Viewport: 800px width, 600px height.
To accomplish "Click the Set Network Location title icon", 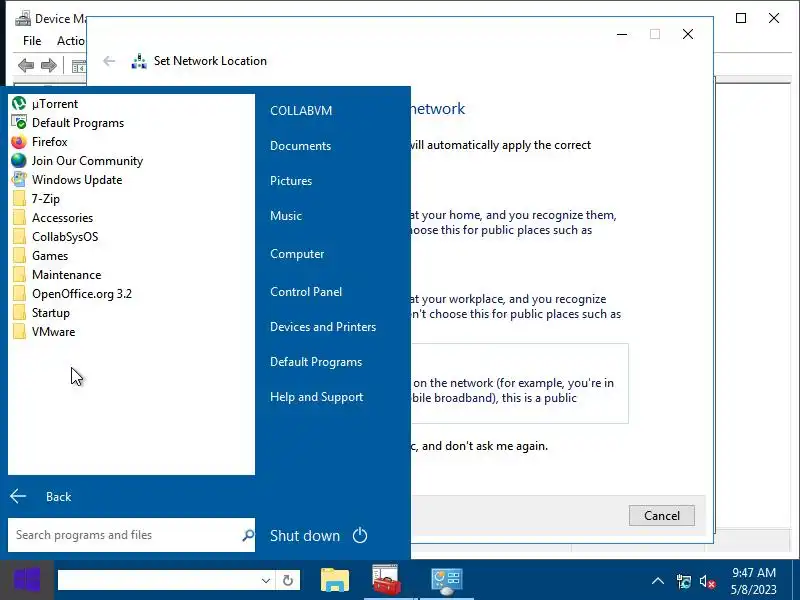I will [139, 61].
